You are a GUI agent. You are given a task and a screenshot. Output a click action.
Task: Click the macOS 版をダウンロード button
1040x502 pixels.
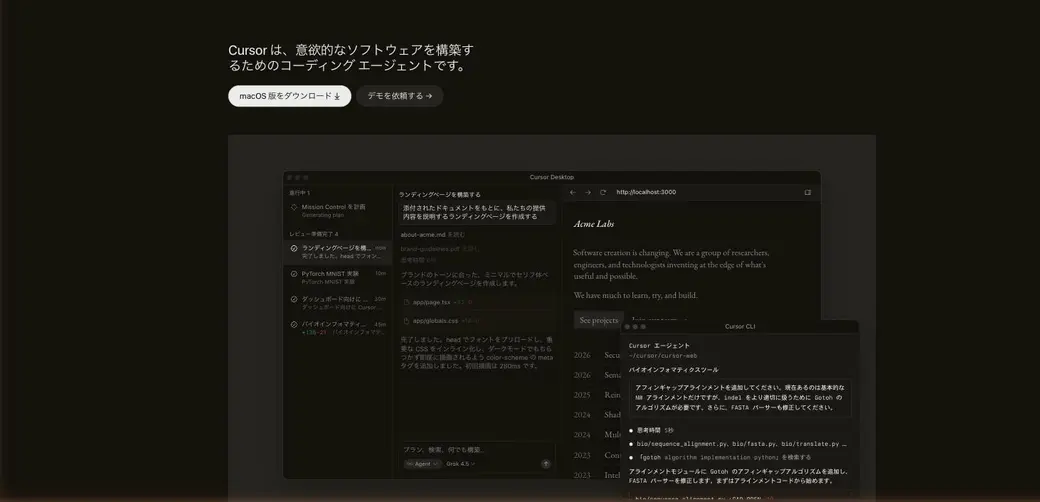290,96
